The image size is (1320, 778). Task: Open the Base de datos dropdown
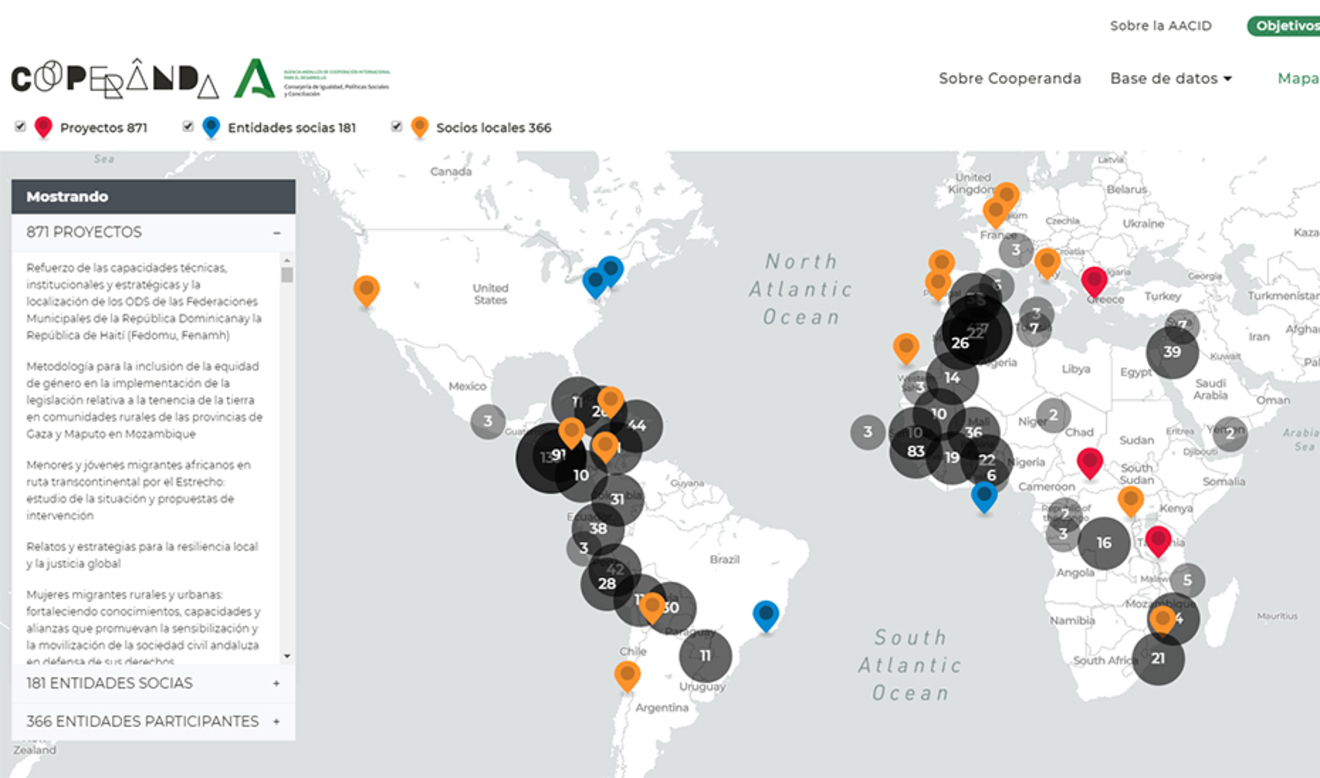[x=1170, y=78]
